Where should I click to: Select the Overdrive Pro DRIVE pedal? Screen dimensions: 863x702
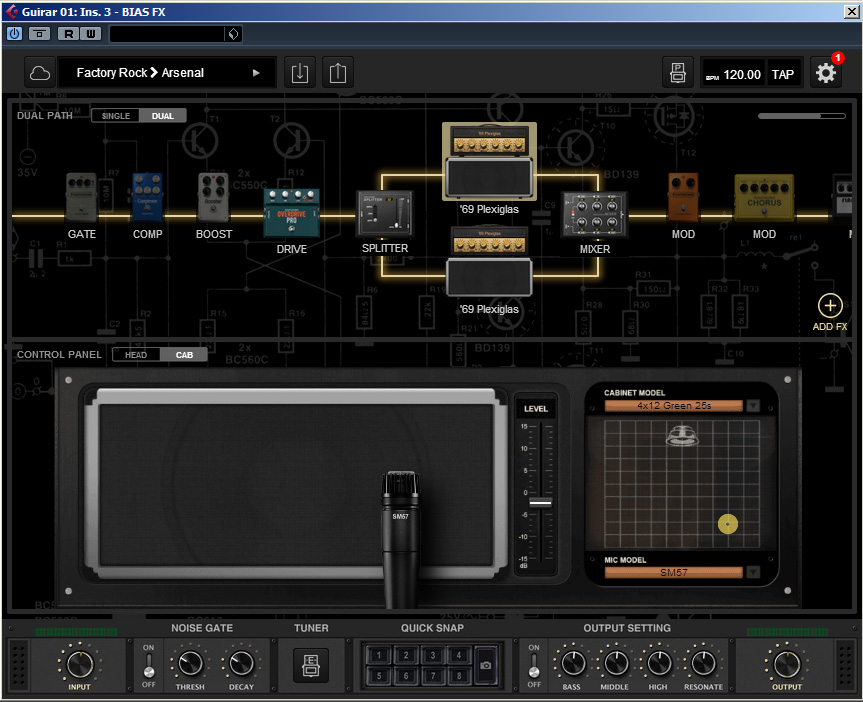(x=291, y=211)
